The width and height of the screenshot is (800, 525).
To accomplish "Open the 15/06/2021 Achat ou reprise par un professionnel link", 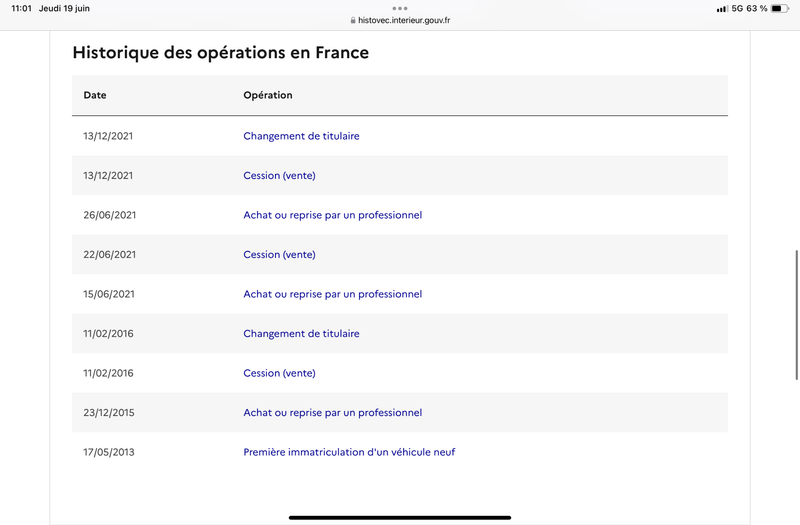I will [x=333, y=294].
